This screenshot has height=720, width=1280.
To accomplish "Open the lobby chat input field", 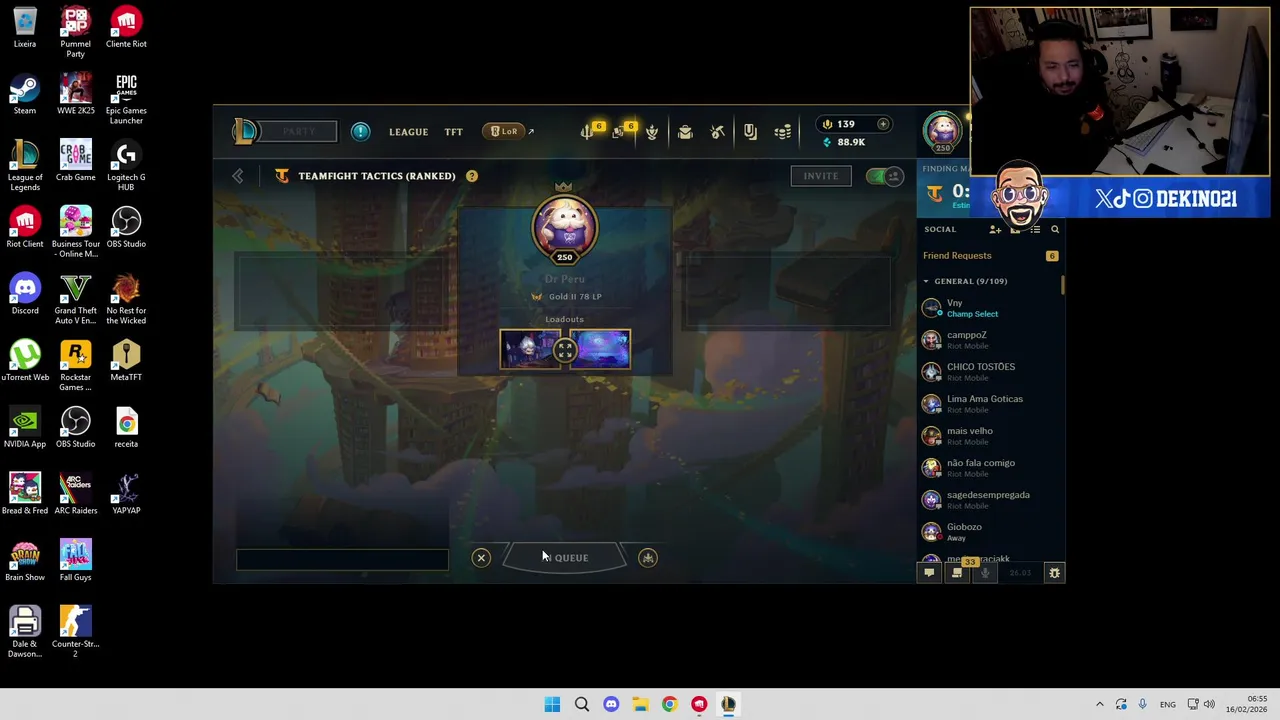I will (342, 560).
